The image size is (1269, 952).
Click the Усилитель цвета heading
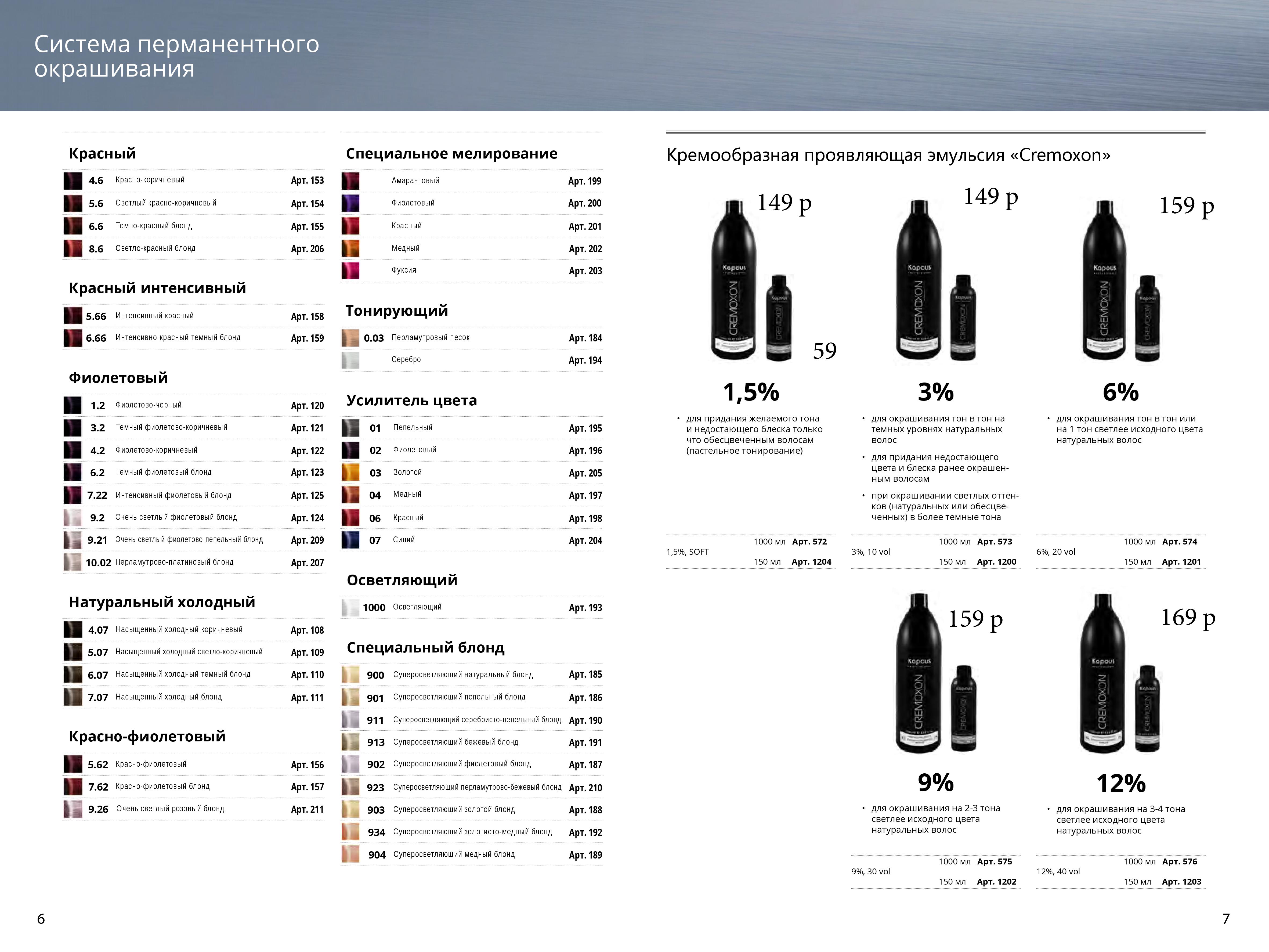pyautogui.click(x=411, y=401)
